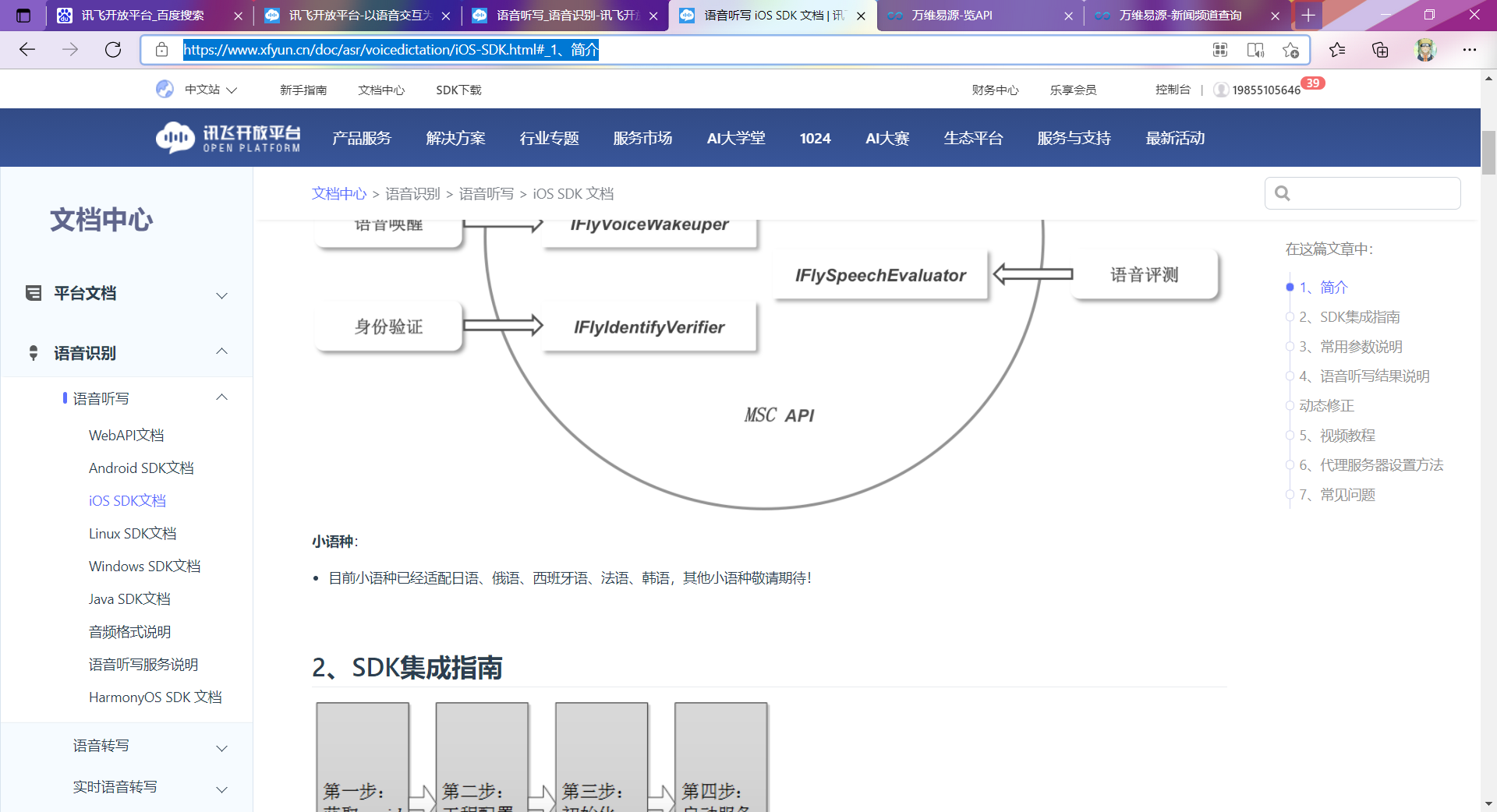Open the 中文站 language dropdown
This screenshot has width=1497, height=812.
(x=211, y=90)
